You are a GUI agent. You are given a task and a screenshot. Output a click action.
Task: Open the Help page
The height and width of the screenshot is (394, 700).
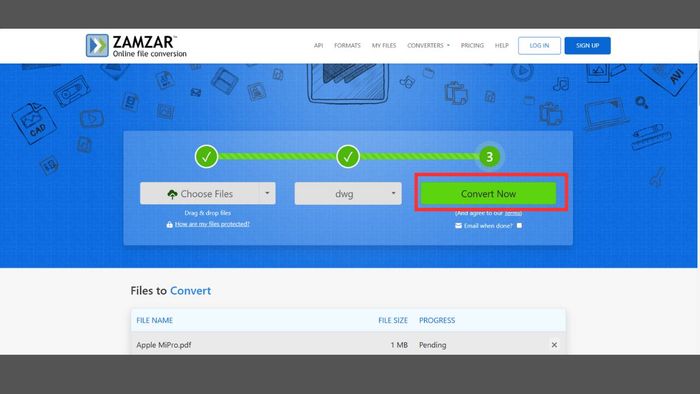coord(502,46)
